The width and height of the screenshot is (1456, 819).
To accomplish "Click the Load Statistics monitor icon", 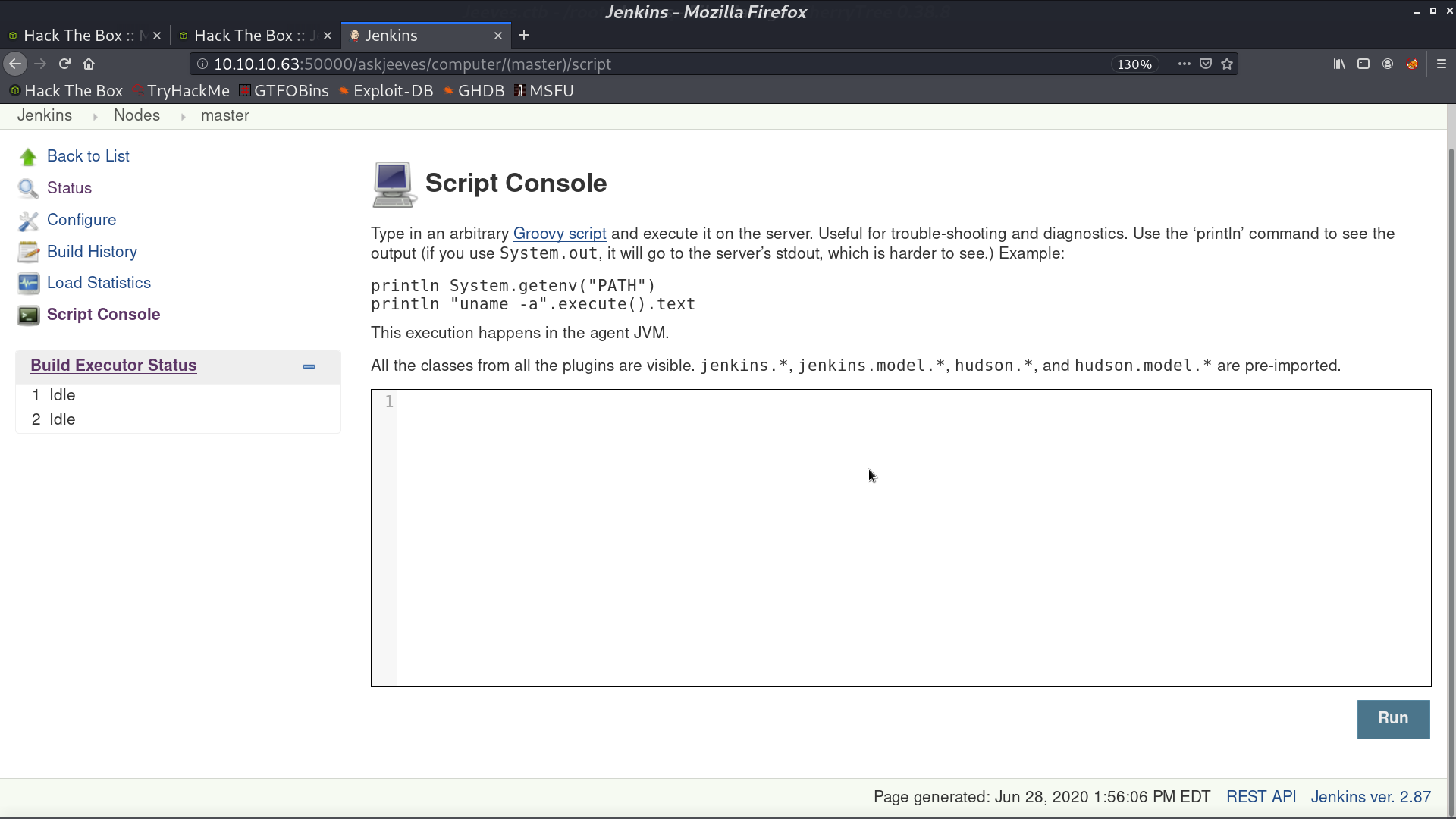I will pyautogui.click(x=28, y=284).
